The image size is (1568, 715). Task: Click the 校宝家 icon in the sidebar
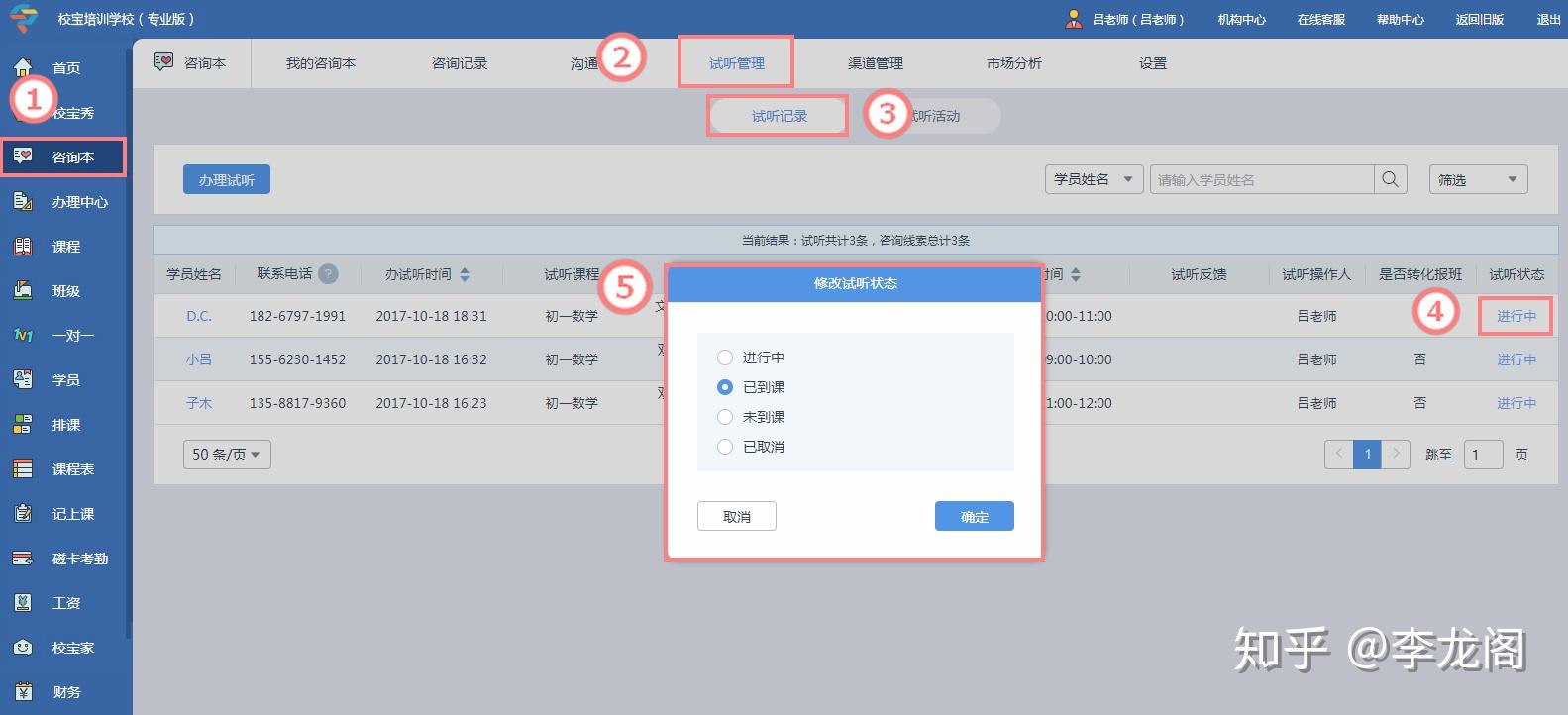23,647
